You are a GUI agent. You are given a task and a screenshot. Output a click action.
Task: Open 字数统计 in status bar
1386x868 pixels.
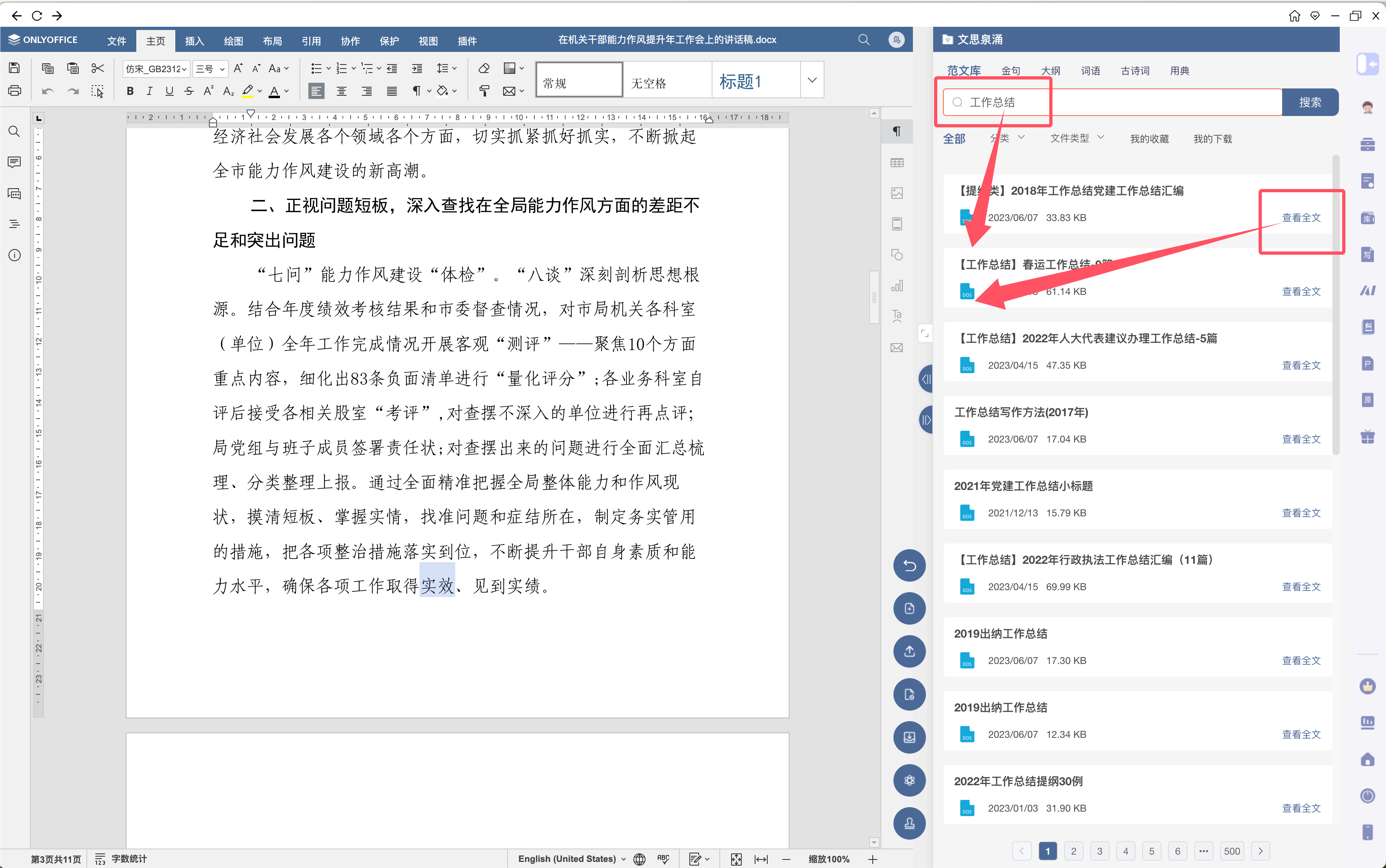(x=122, y=859)
